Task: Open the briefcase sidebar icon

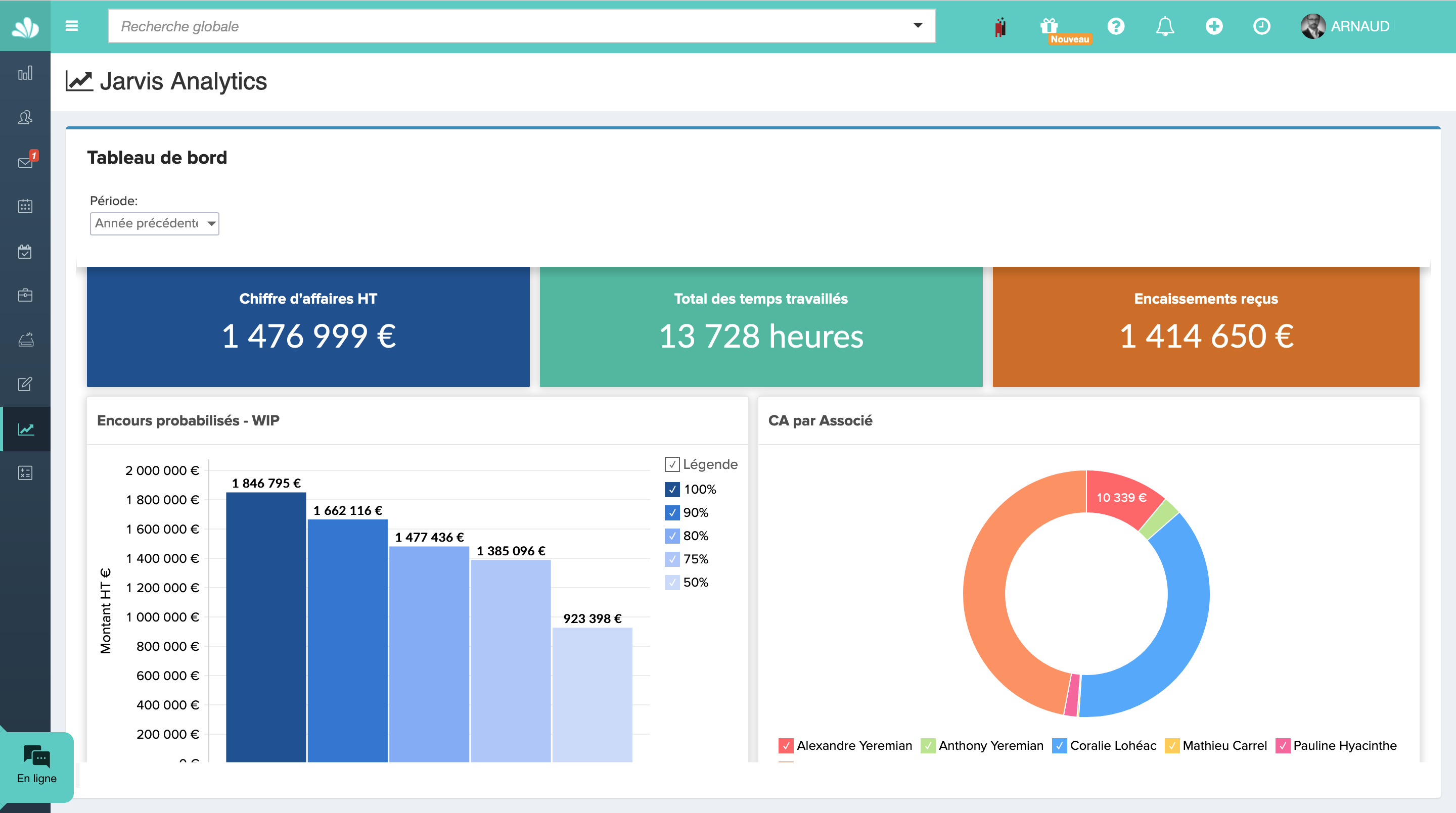Action: [25, 295]
